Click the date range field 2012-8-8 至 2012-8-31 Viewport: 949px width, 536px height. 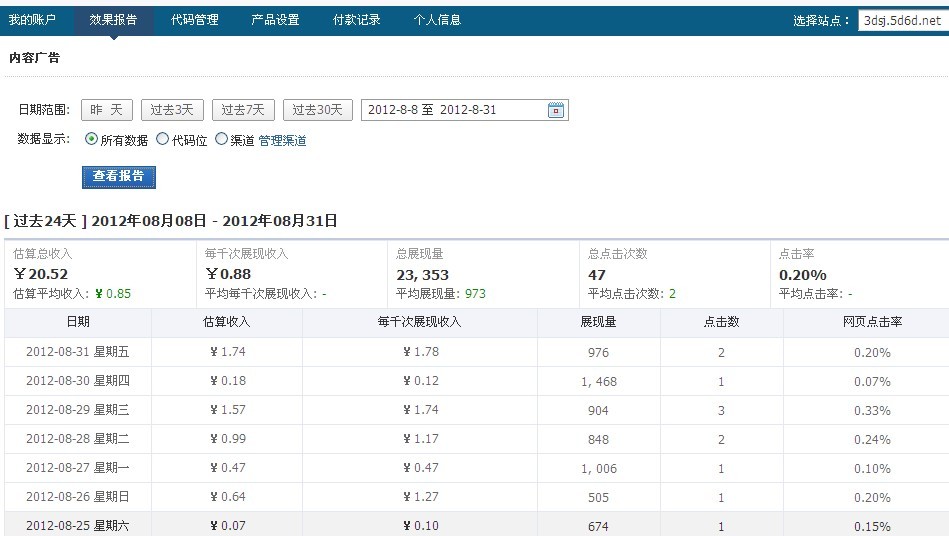click(465, 110)
